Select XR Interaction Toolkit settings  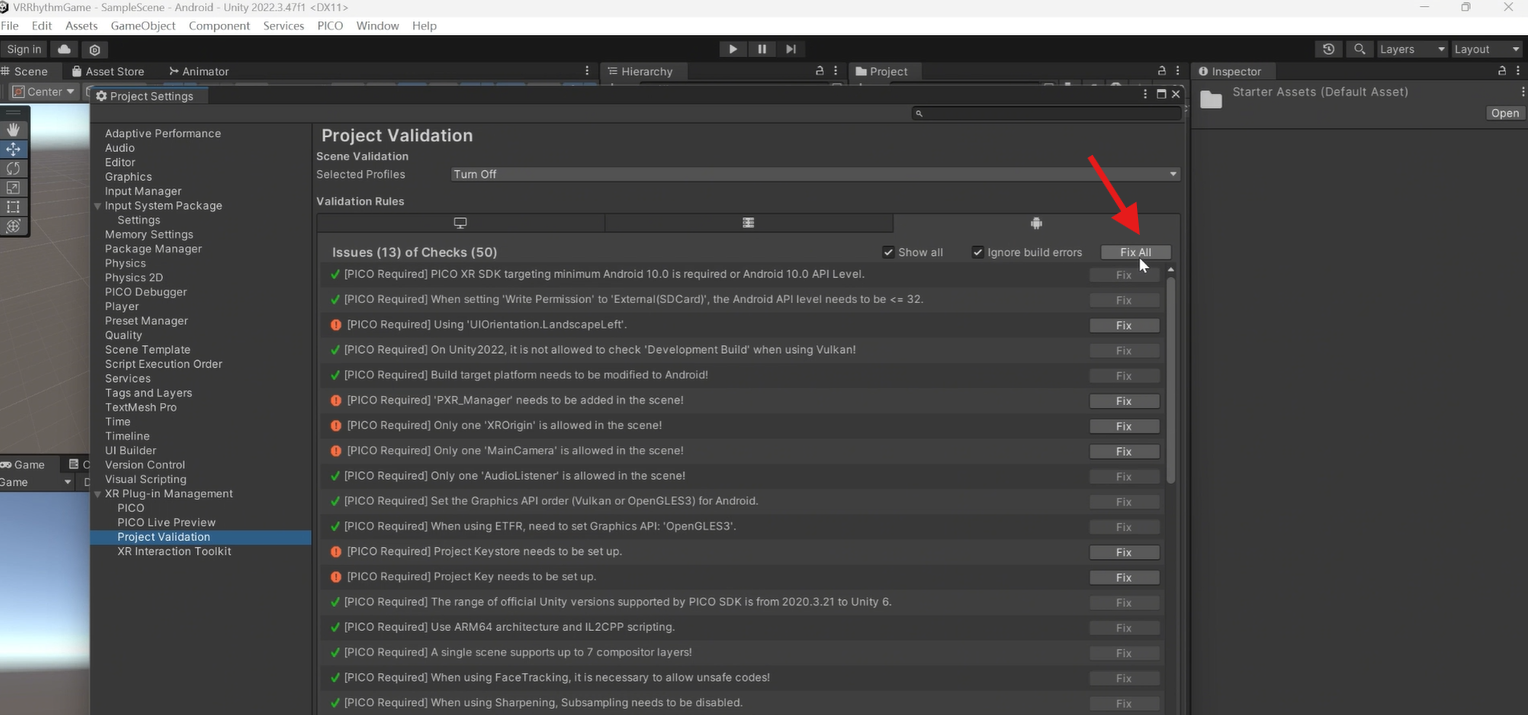click(174, 551)
